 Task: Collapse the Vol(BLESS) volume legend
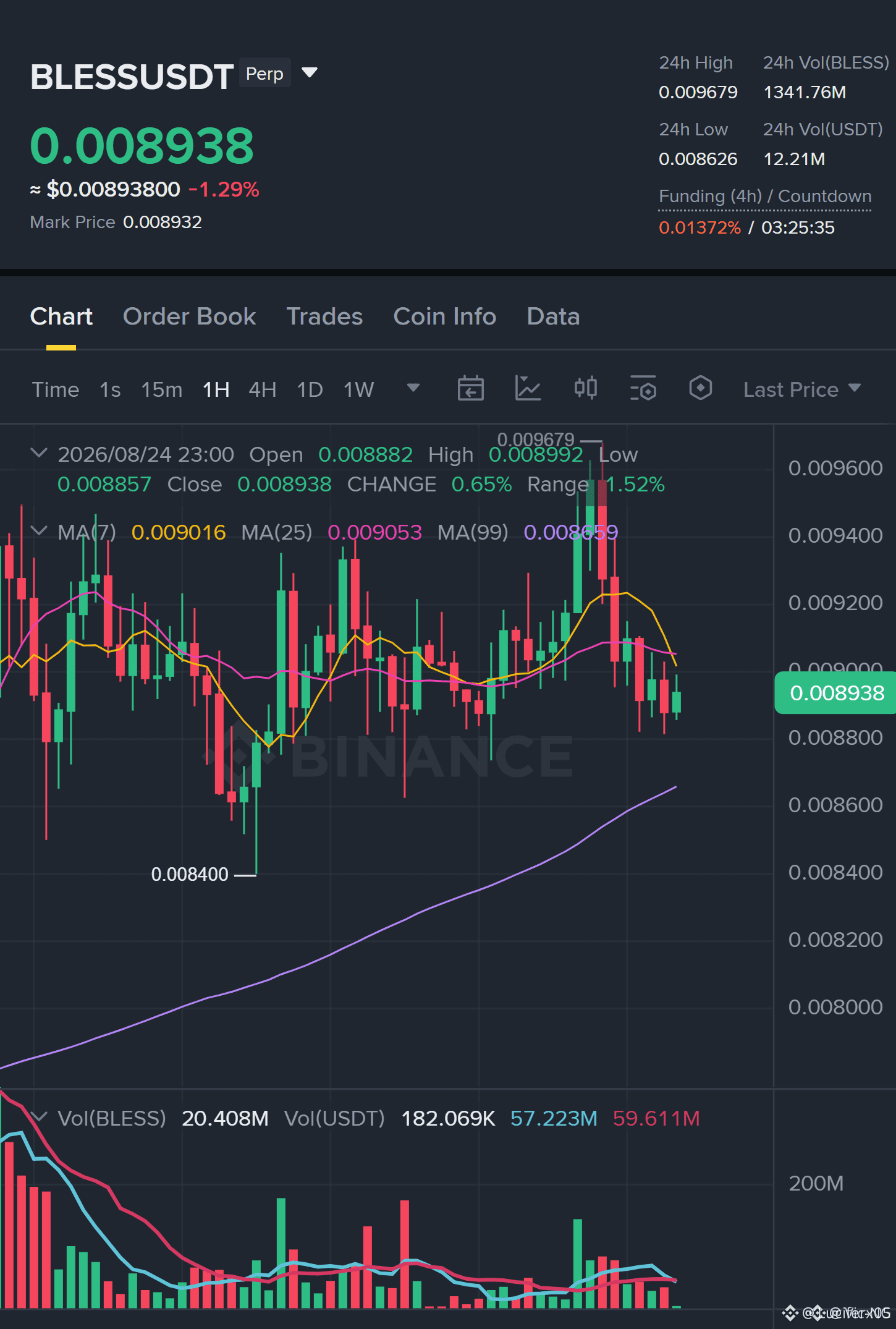pyautogui.click(x=39, y=1117)
